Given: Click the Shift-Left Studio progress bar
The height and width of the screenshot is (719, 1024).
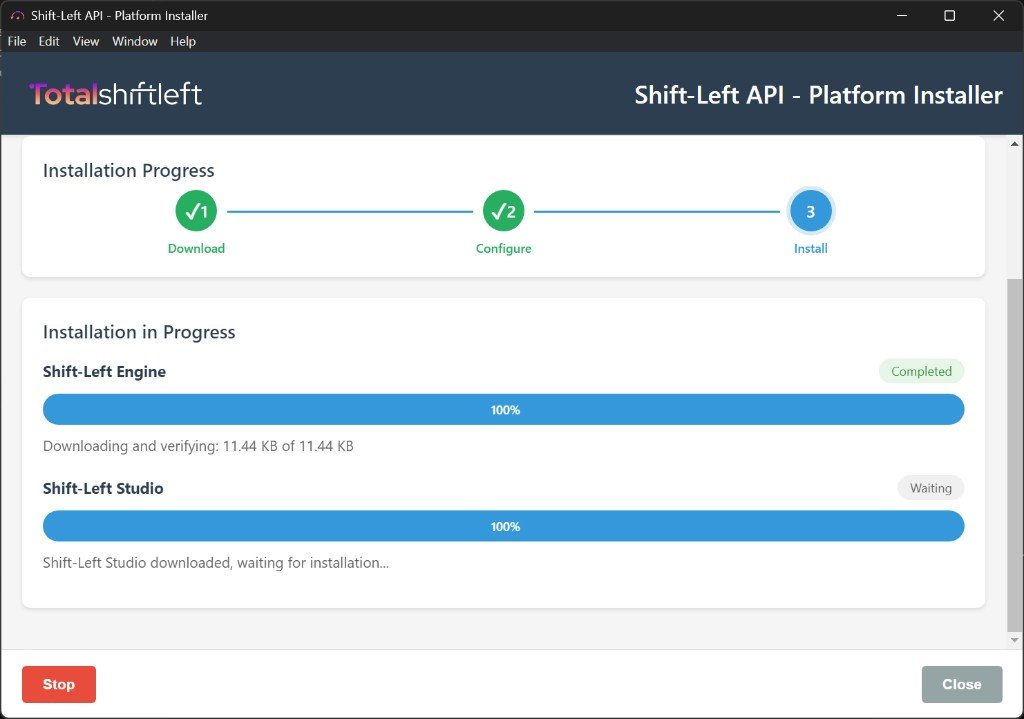Looking at the screenshot, I should (x=503, y=526).
